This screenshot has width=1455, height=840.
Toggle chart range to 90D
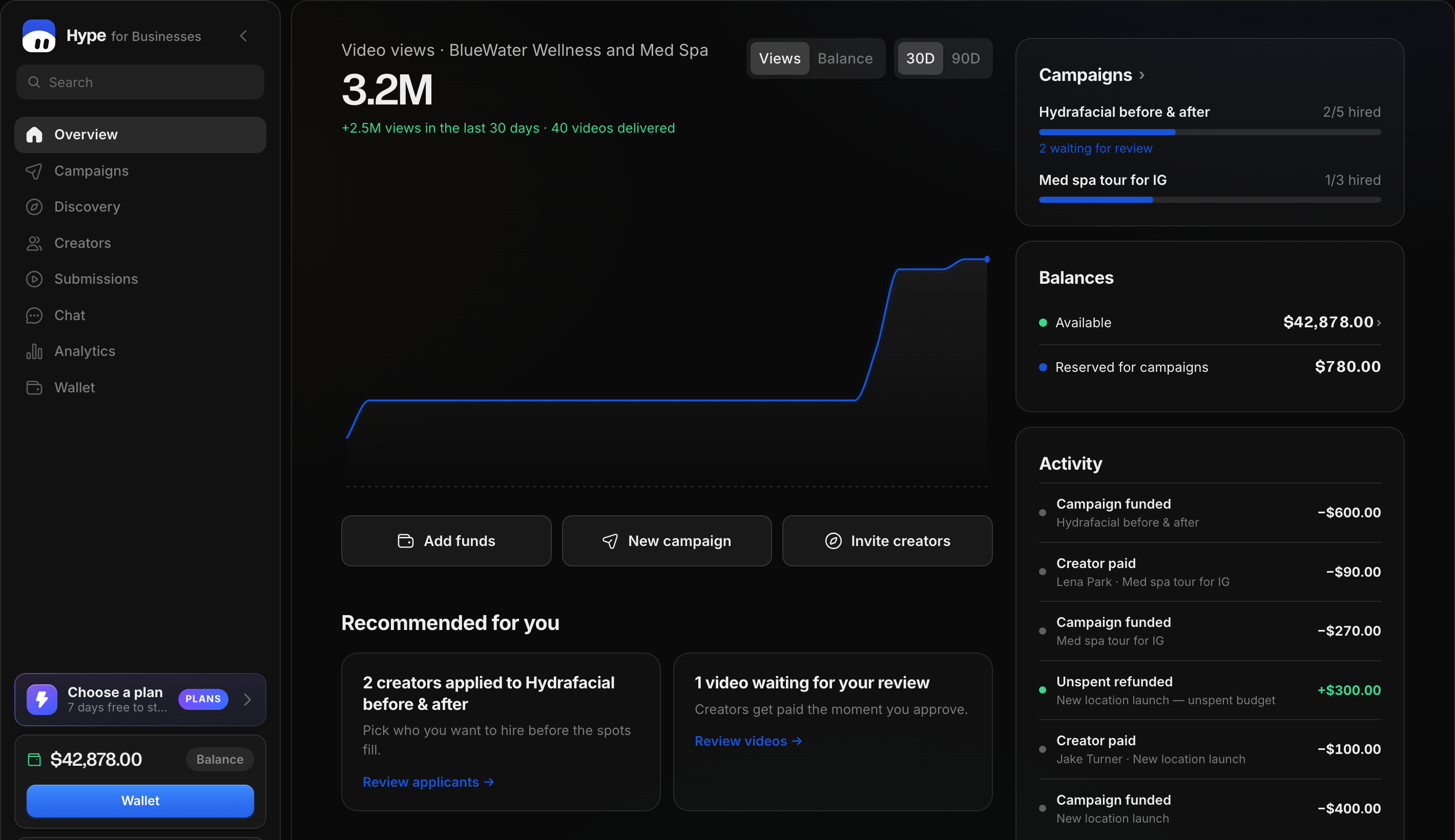click(x=966, y=58)
